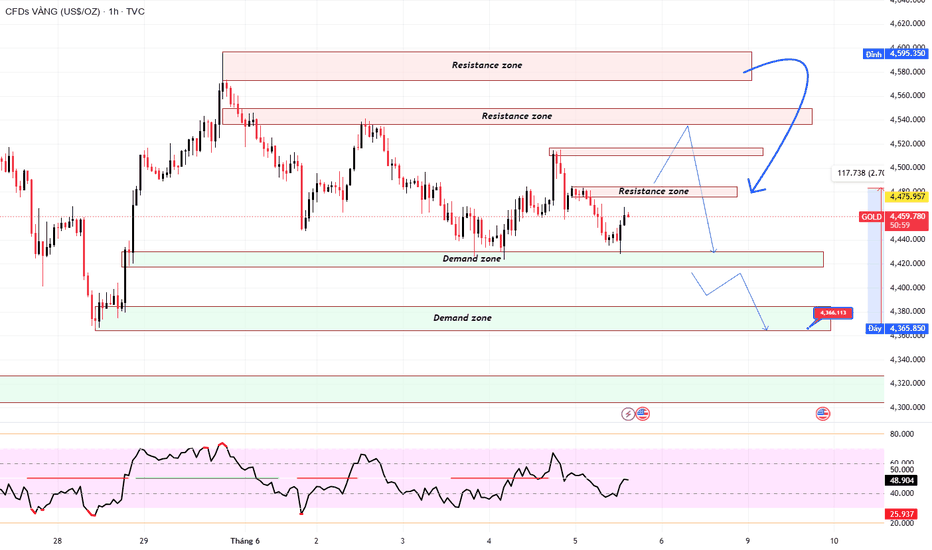Select the topmost Resistance zone rectangle
The image size is (932, 550).
click(x=487, y=65)
